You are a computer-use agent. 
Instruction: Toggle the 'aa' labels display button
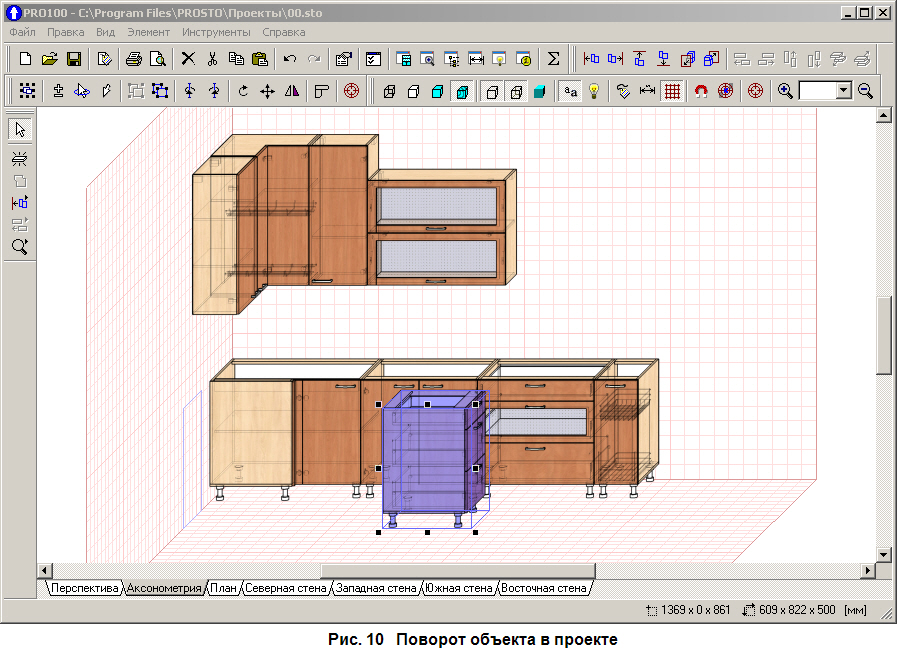569,91
